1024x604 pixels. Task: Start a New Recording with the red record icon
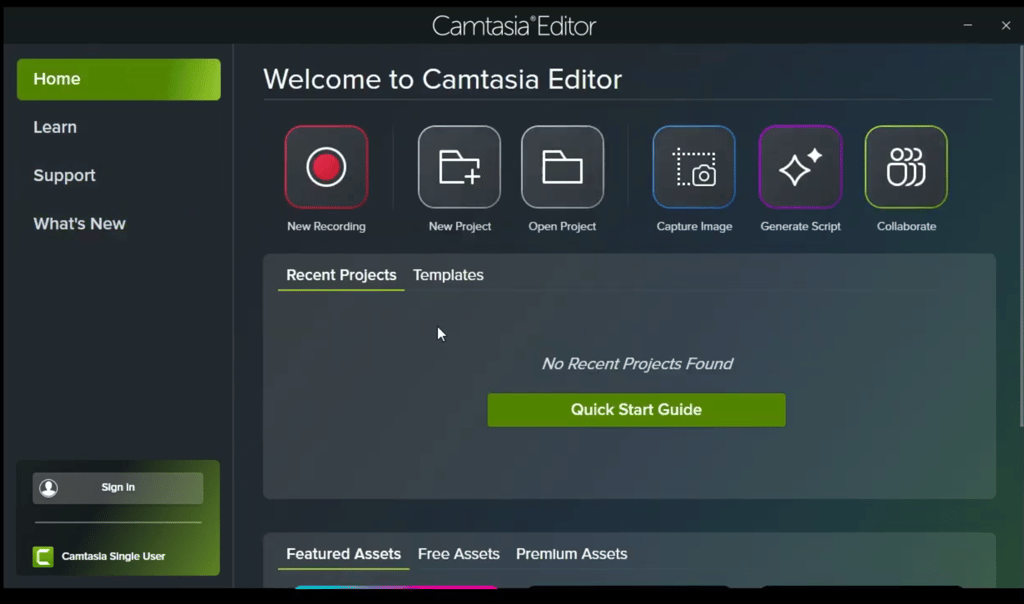tap(326, 167)
